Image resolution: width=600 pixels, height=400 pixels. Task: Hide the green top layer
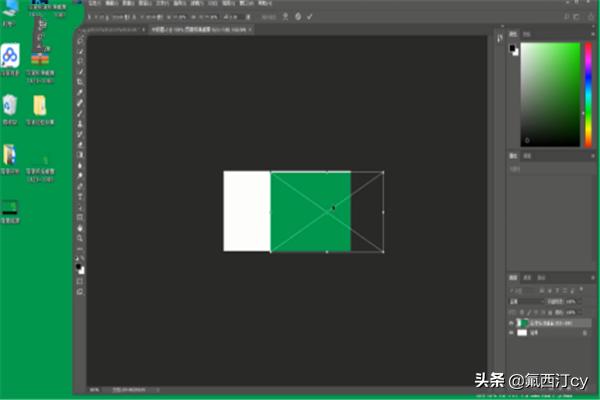pos(511,323)
